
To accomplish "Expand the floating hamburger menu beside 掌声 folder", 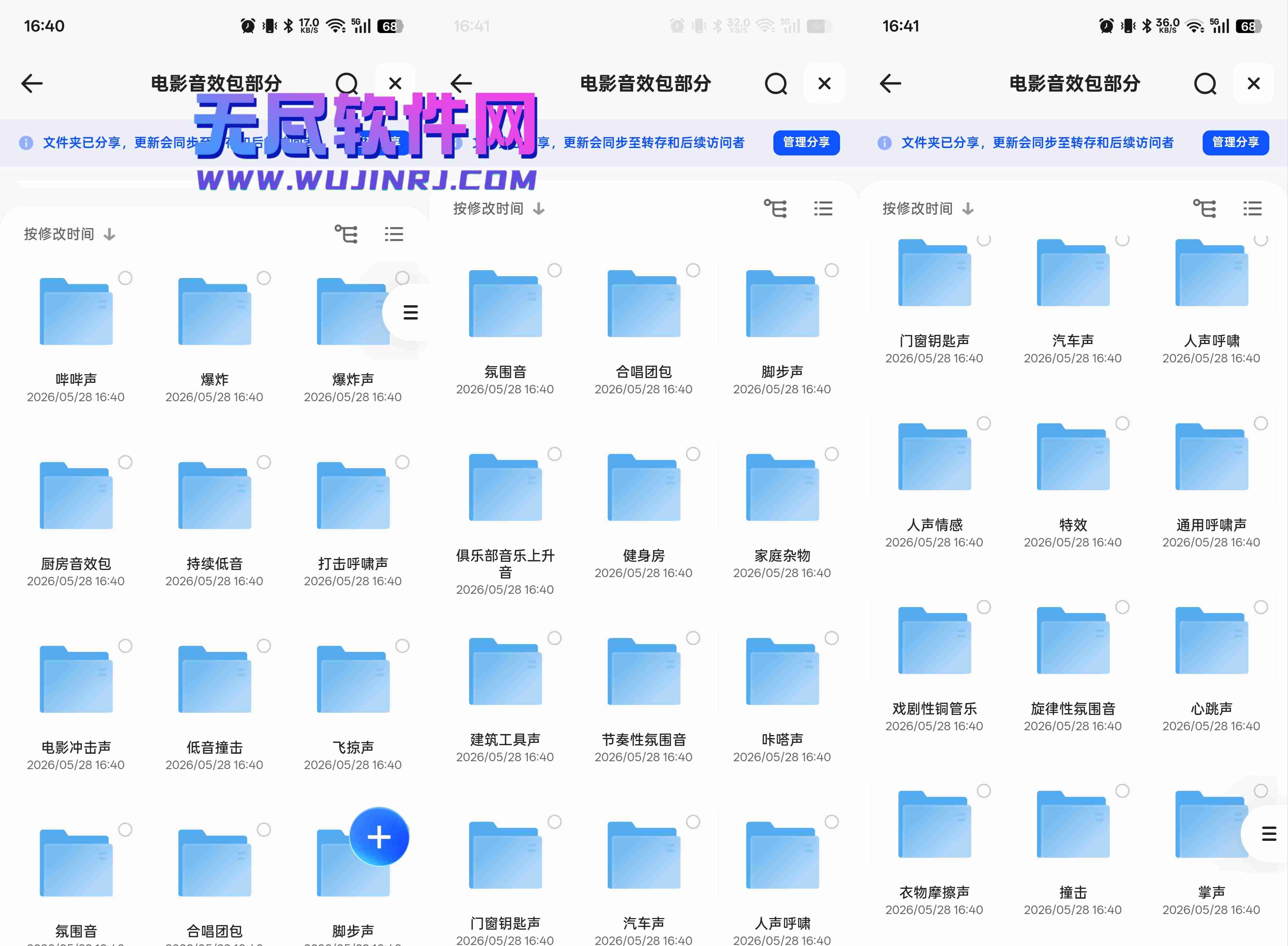I will (1269, 834).
